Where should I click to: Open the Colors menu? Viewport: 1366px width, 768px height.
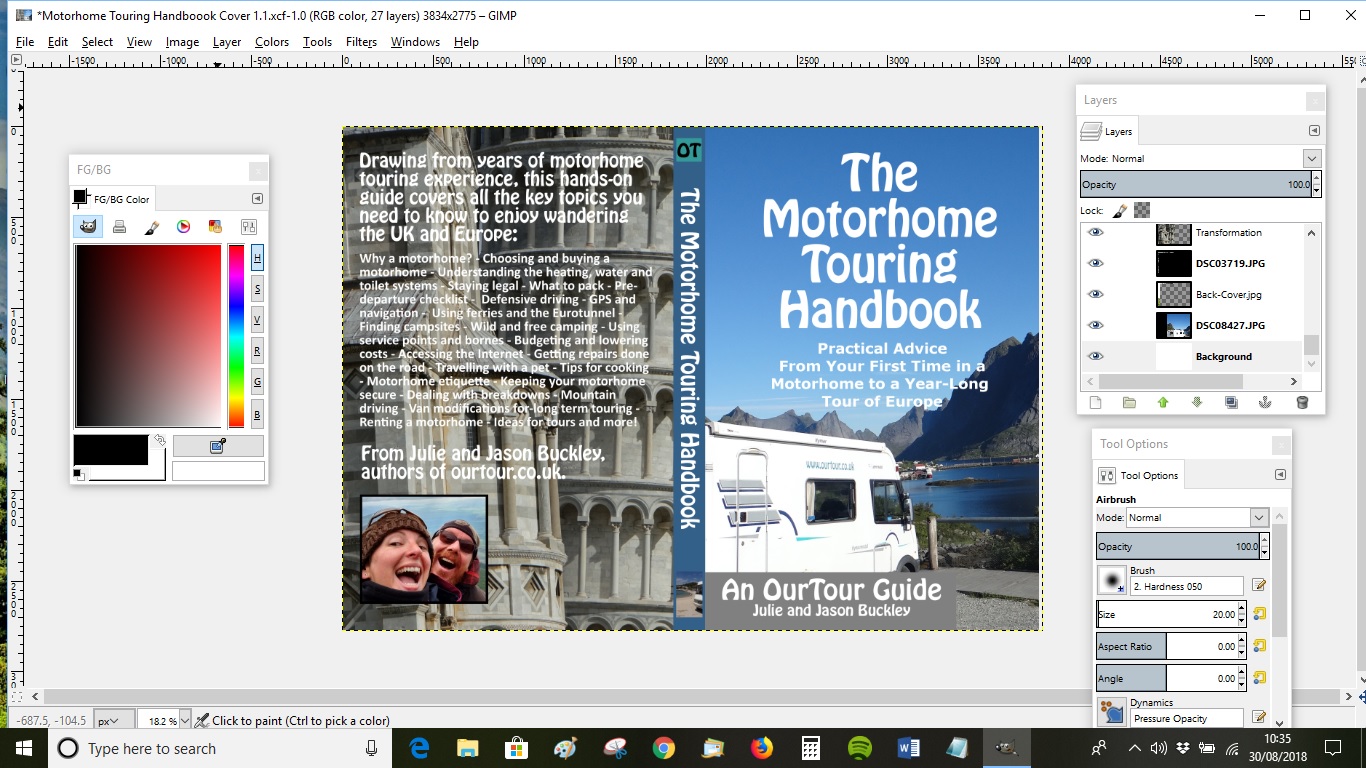[271, 42]
